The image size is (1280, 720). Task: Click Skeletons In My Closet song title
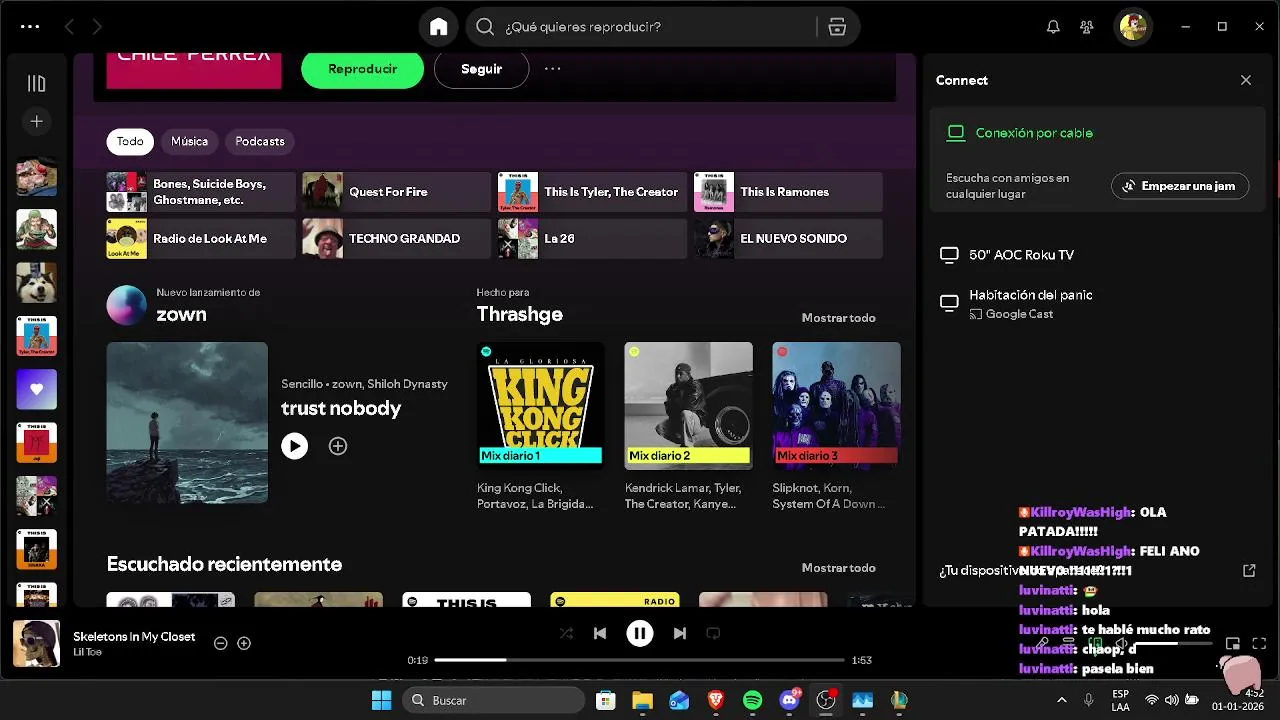[x=134, y=637]
